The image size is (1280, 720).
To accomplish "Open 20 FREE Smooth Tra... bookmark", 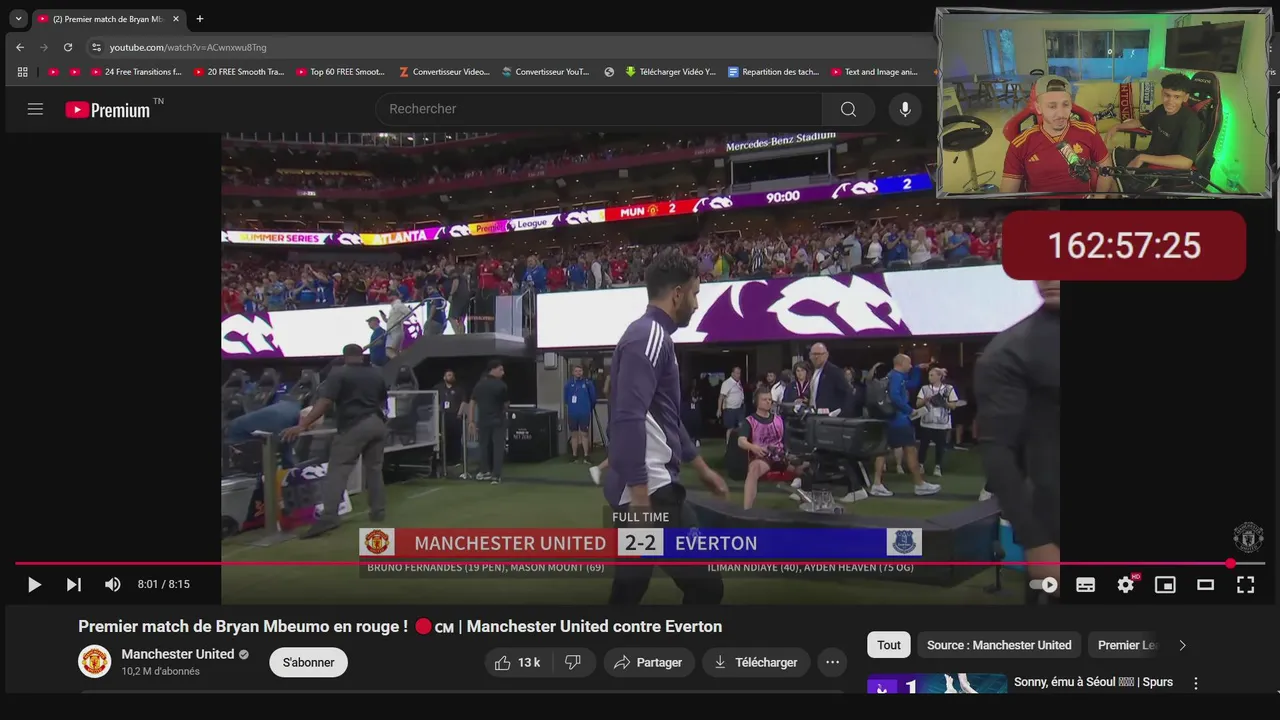I will pos(240,72).
